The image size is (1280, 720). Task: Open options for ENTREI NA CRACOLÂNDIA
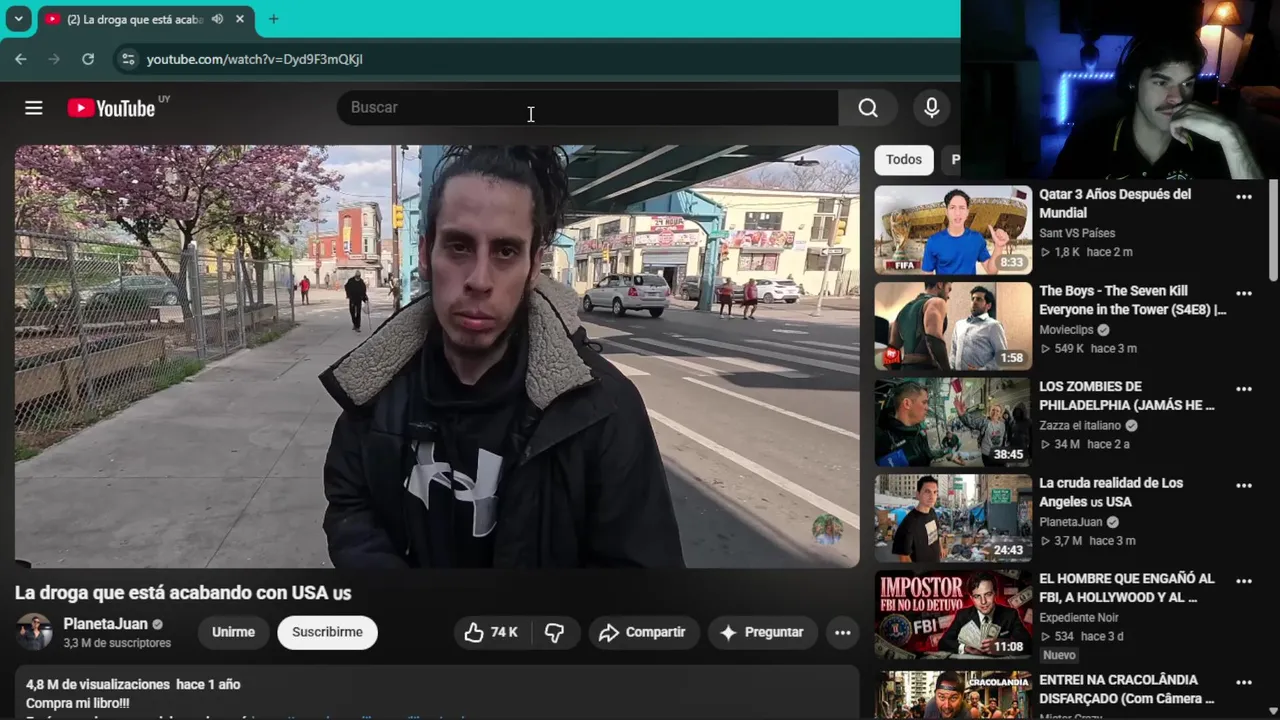point(1244,682)
